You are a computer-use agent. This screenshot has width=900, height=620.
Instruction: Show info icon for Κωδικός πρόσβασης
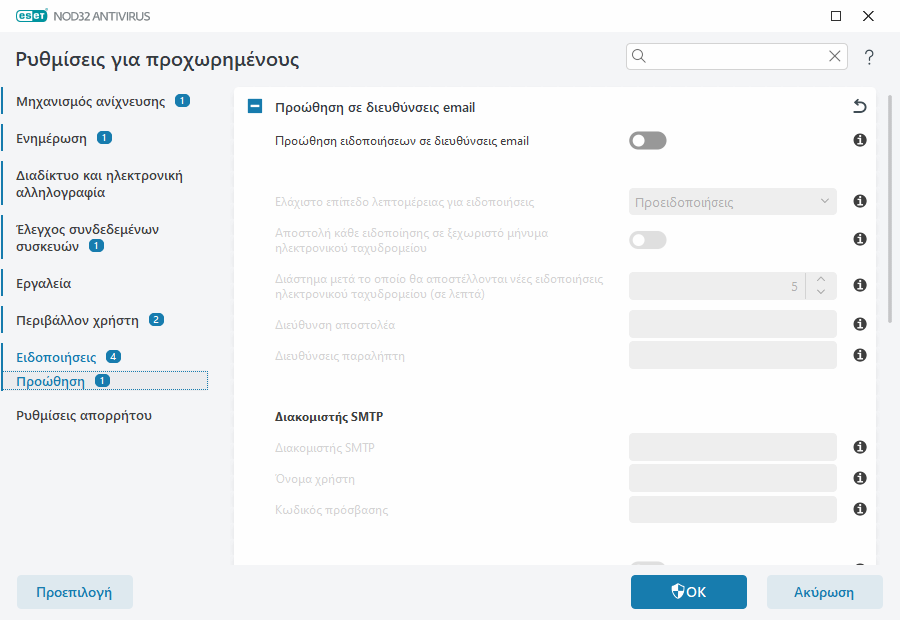tap(859, 510)
